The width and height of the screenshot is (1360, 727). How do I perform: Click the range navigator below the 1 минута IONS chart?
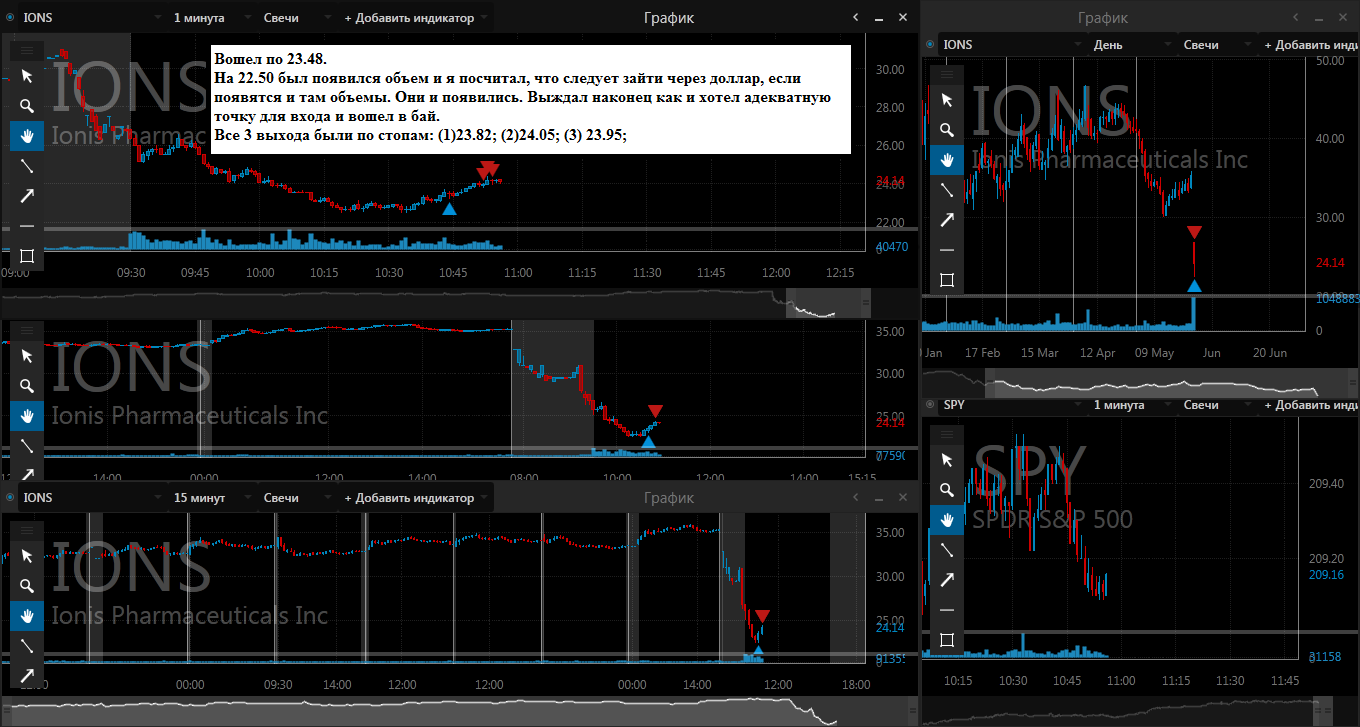pos(436,303)
